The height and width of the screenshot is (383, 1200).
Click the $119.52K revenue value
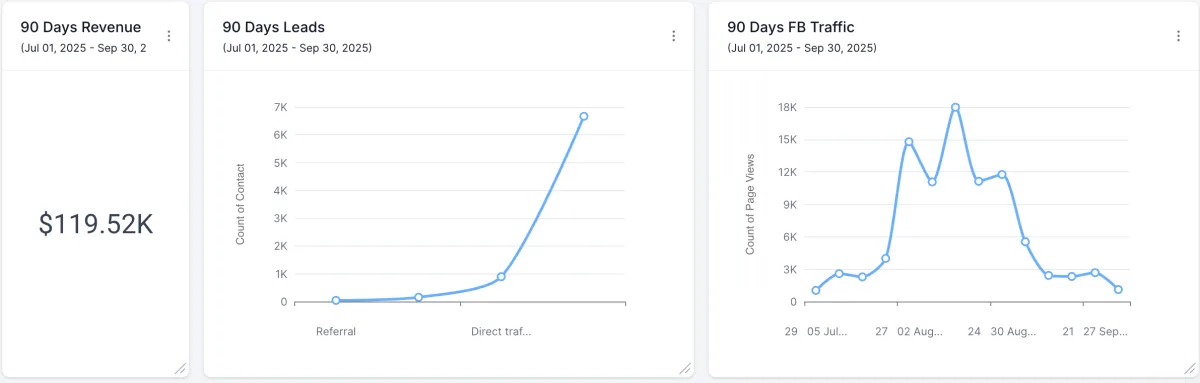[96, 225]
